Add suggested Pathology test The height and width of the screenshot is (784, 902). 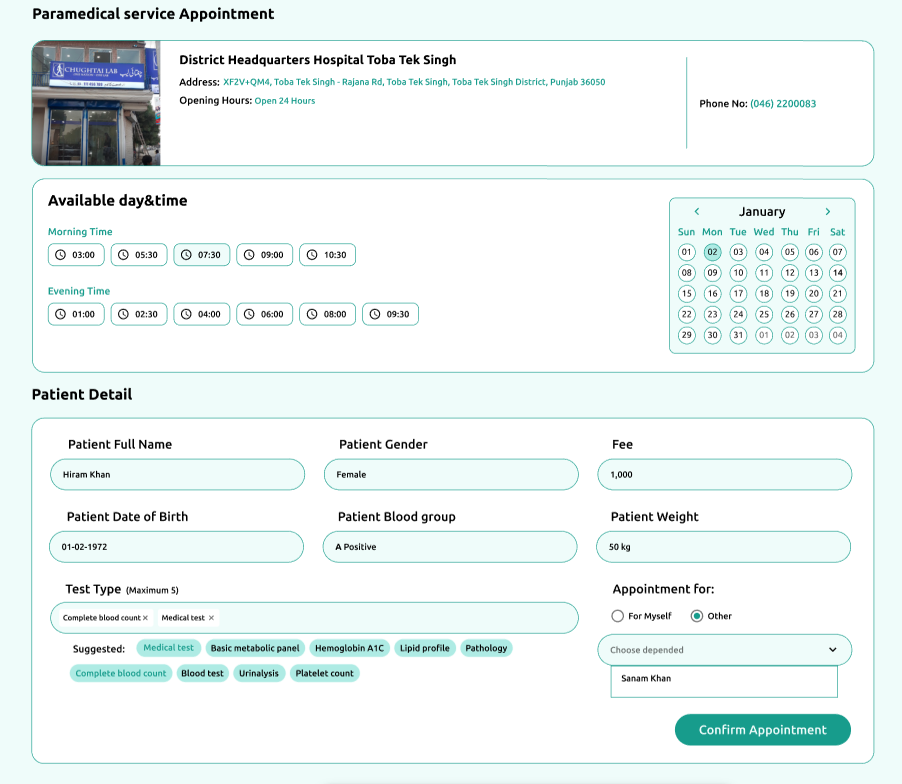pyautogui.click(x=486, y=648)
